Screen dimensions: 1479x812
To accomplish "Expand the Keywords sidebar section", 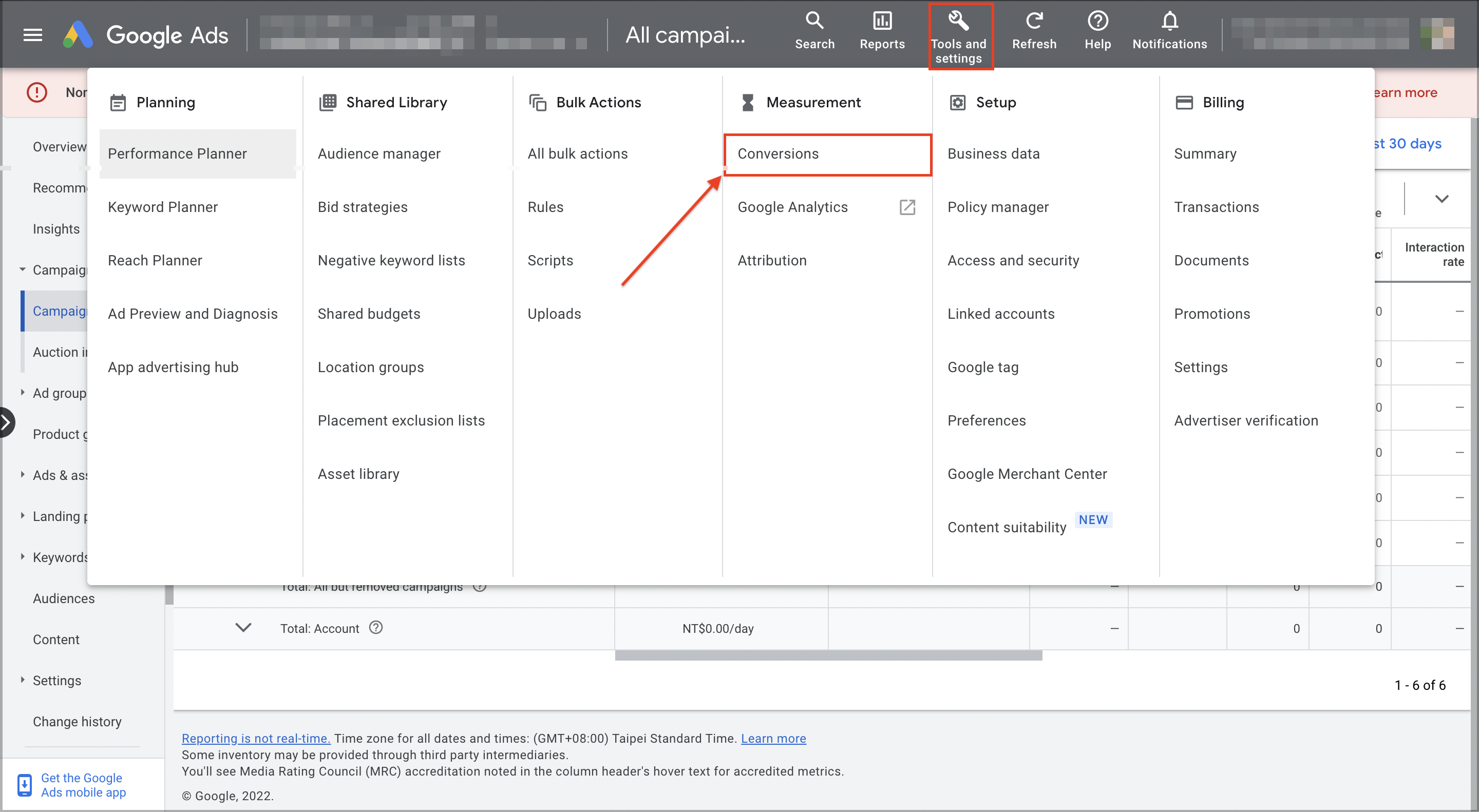I will [x=23, y=556].
